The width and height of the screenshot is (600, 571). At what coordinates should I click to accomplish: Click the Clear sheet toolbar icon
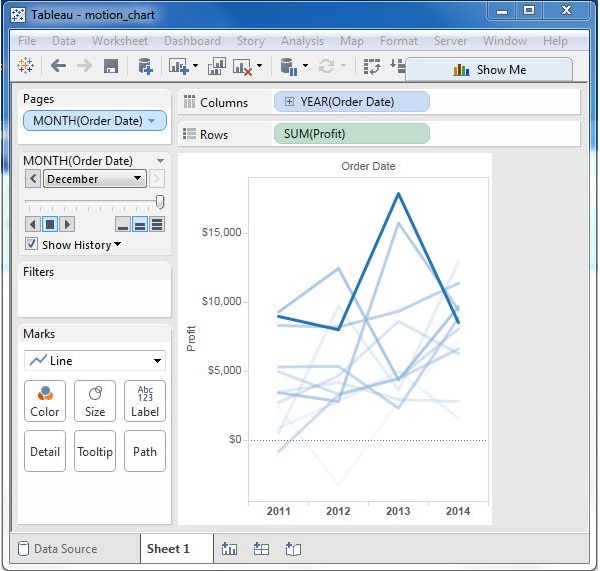tap(243, 67)
